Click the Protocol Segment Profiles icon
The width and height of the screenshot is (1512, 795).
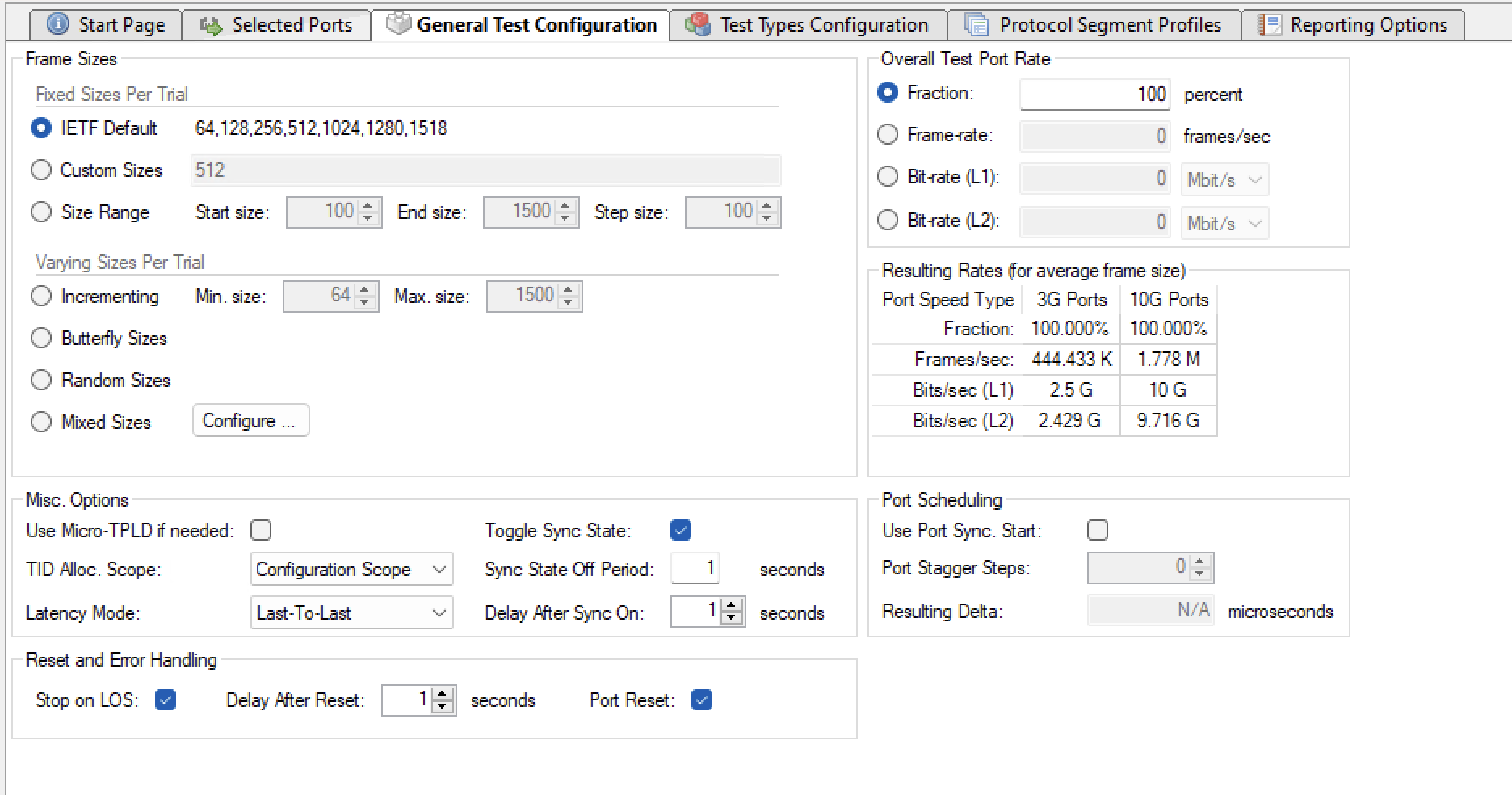tap(976, 25)
